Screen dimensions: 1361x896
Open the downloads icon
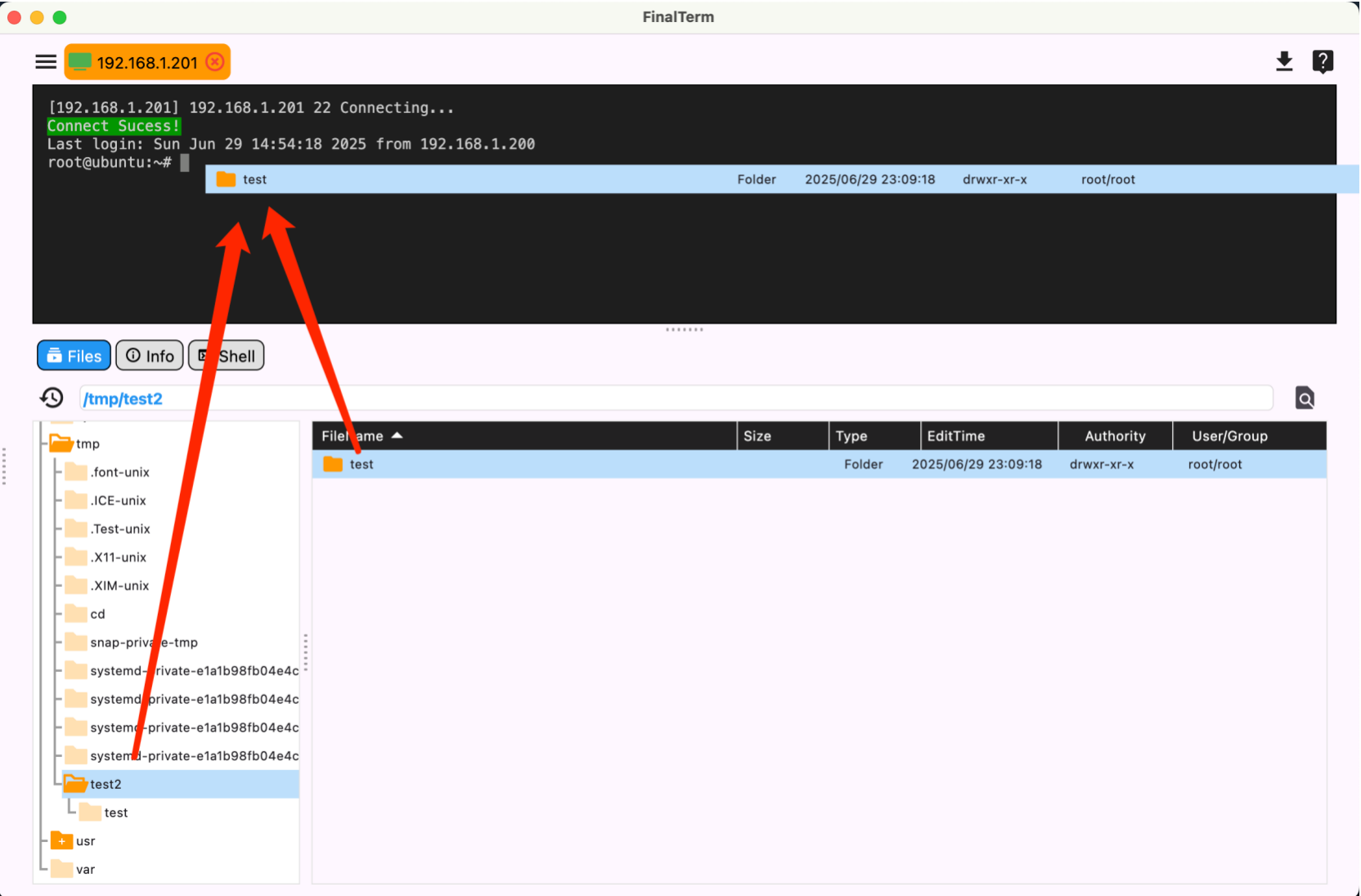click(1284, 62)
